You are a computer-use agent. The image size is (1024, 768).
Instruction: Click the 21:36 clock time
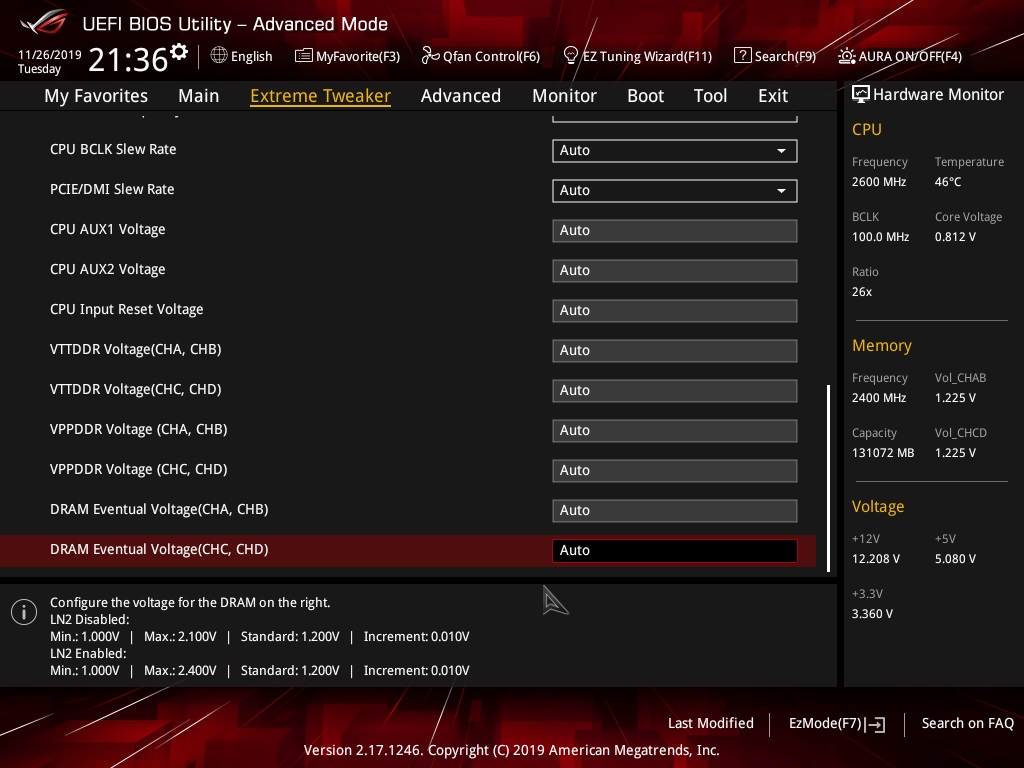[x=128, y=59]
